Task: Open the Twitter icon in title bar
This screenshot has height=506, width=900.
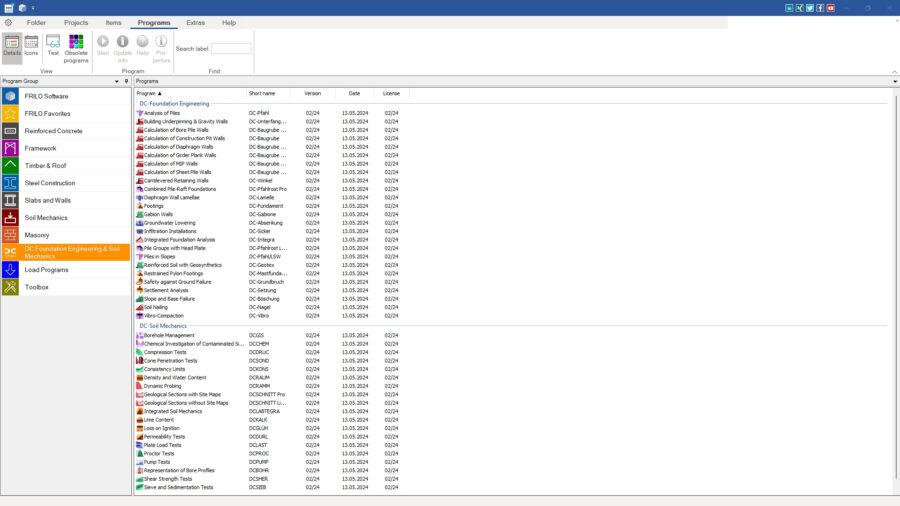Action: [810, 8]
